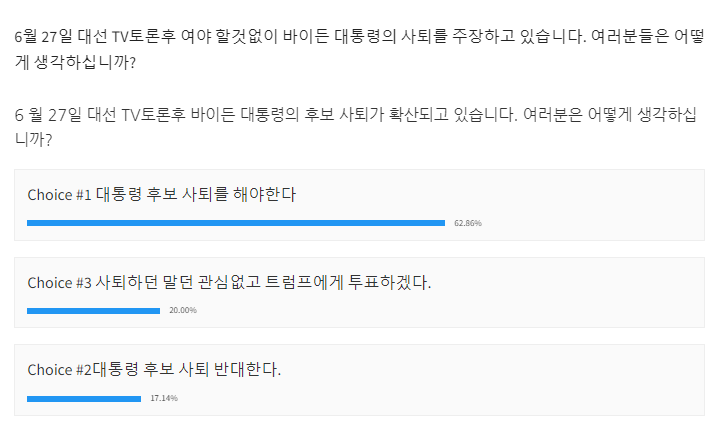
Task: Click the Choice #3 blue progress bar
Action: (x=93, y=311)
